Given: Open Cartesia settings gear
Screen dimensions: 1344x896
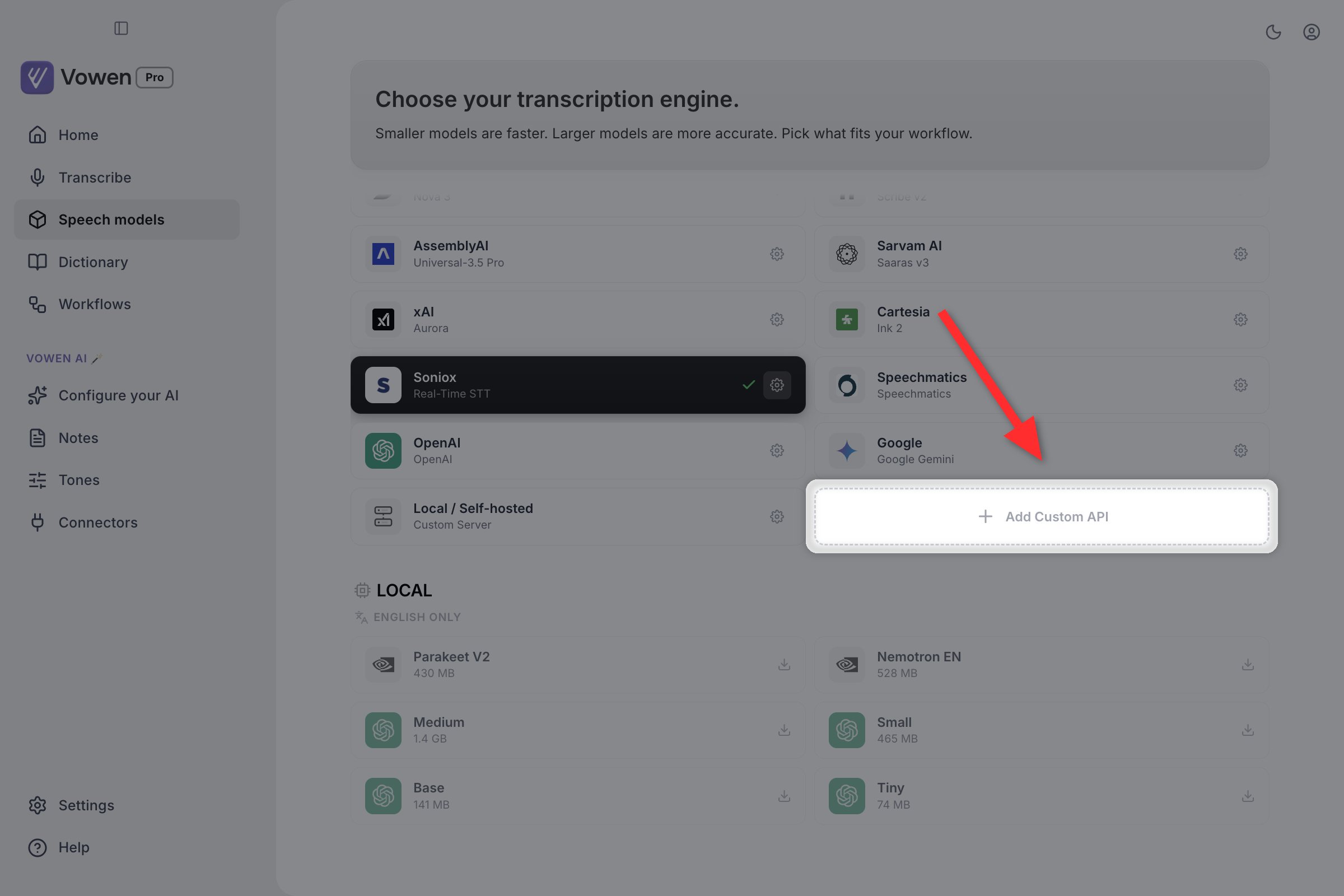Looking at the screenshot, I should (1240, 319).
